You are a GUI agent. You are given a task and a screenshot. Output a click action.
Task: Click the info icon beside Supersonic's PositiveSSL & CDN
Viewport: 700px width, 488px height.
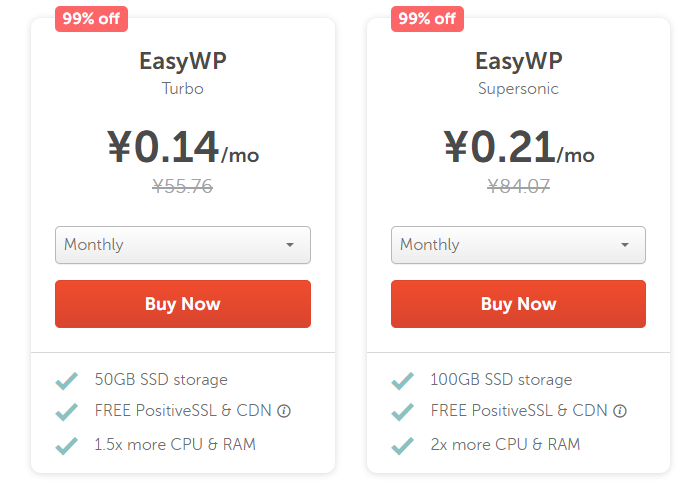[620, 411]
